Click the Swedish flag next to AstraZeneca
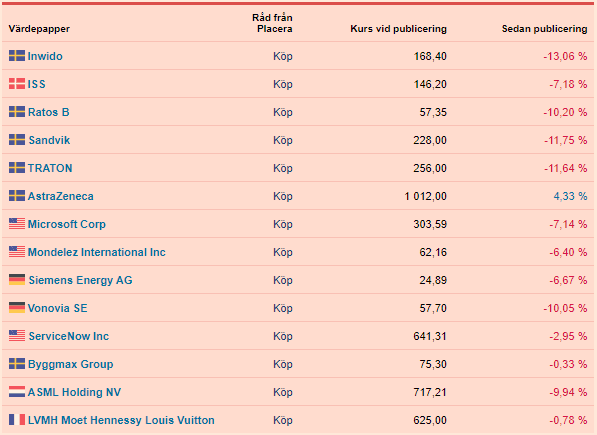Viewport: 597px width, 435px height. point(17,196)
